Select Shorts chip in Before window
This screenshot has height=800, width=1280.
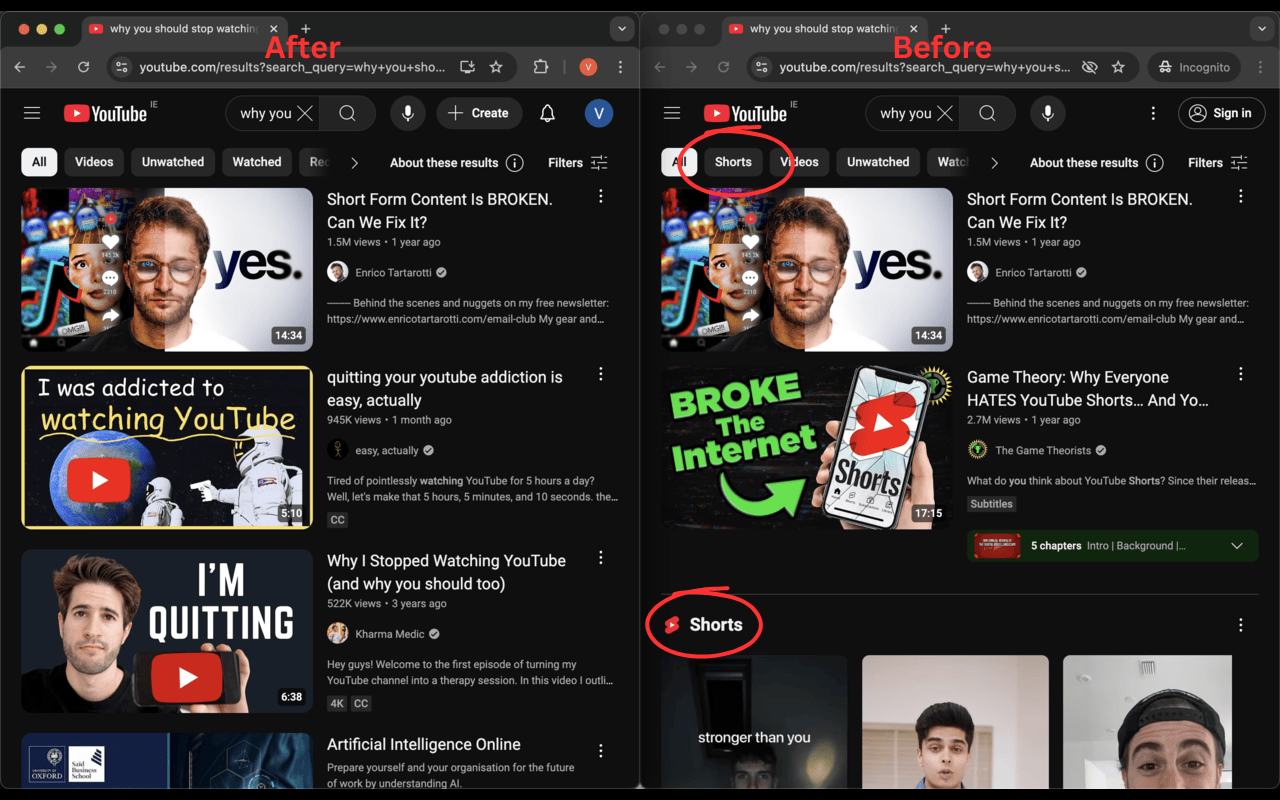click(733, 162)
